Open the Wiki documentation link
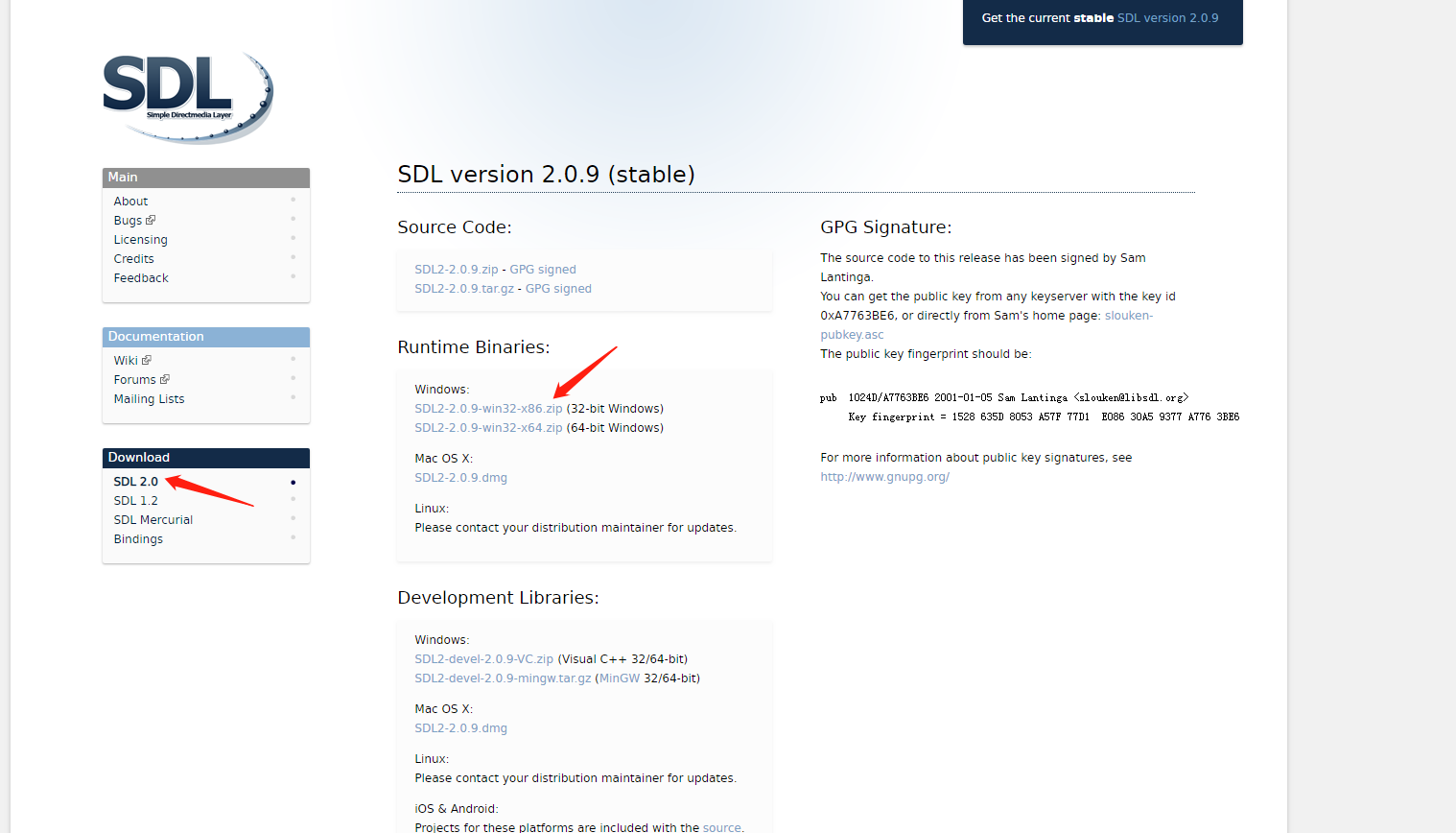The height and width of the screenshot is (833, 1456). [126, 361]
